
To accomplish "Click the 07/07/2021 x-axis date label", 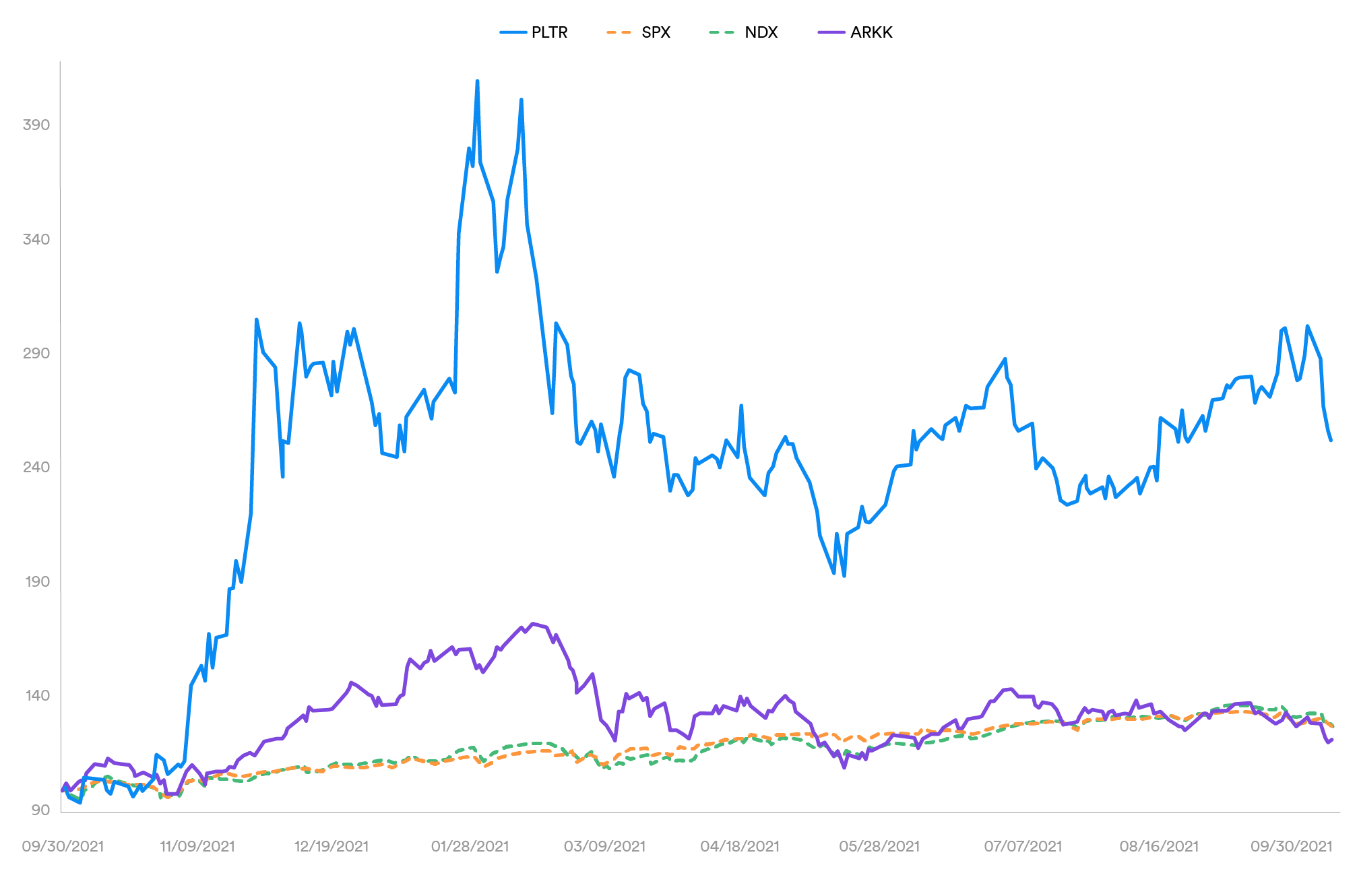I will coord(1023,846).
